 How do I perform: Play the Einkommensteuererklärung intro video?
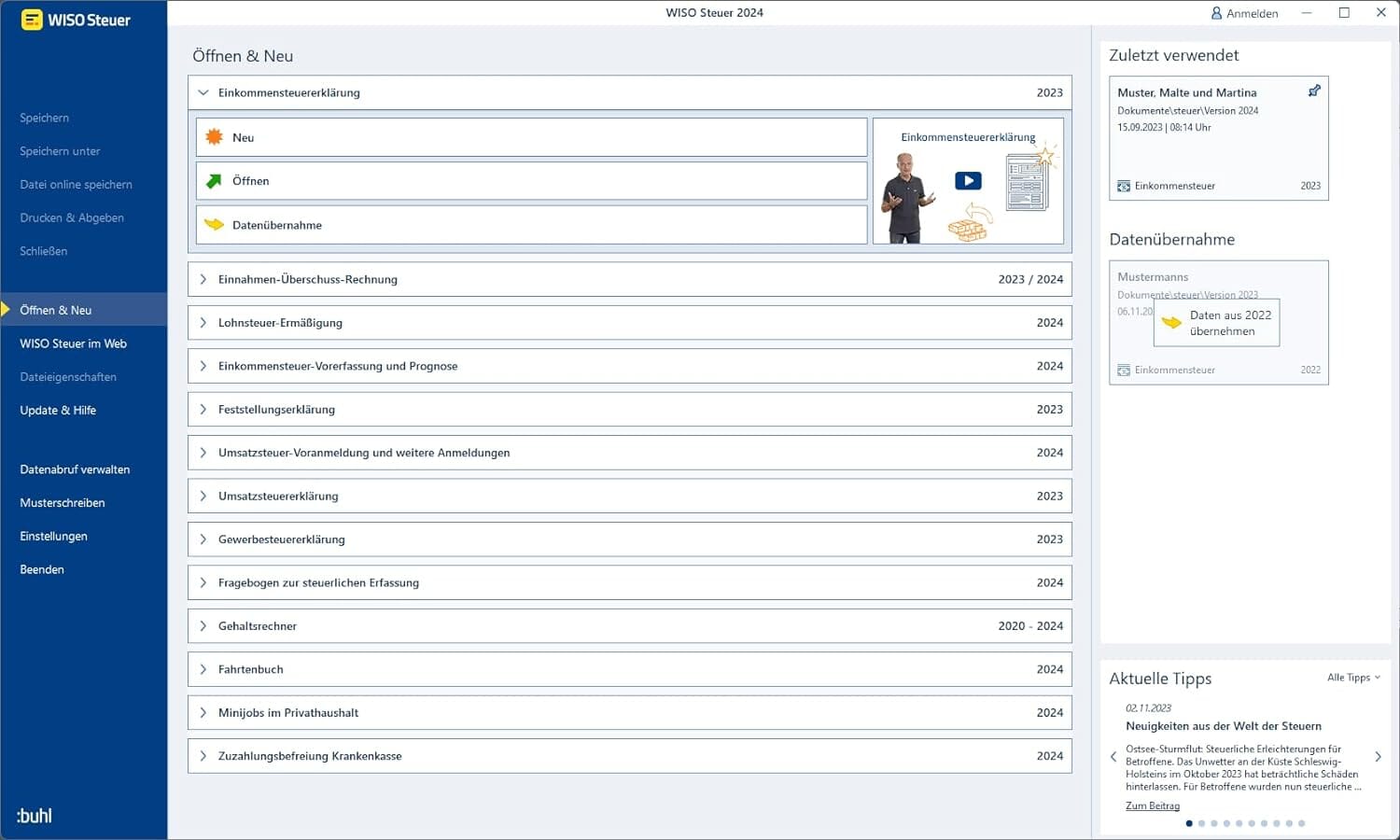(x=968, y=181)
